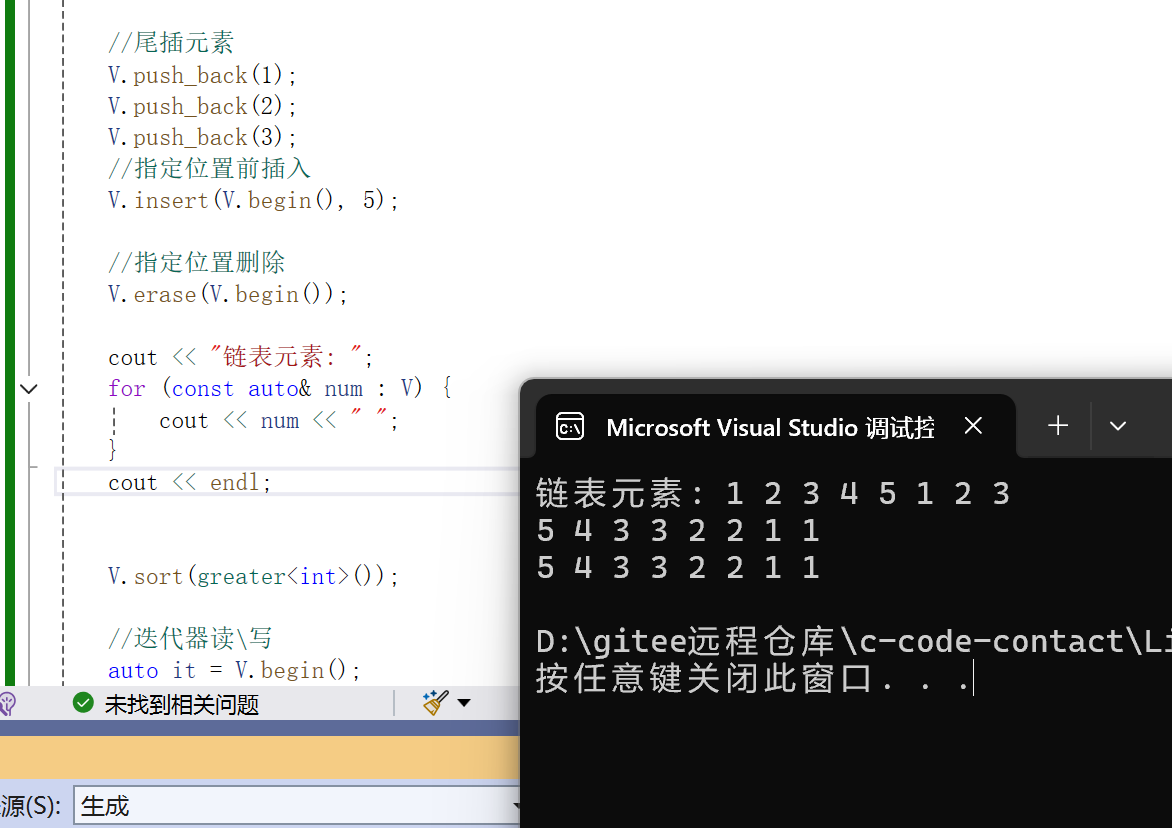Image resolution: width=1172 pixels, height=828 pixels.
Task: Click the code cleanup broom icon
Action: 435,702
